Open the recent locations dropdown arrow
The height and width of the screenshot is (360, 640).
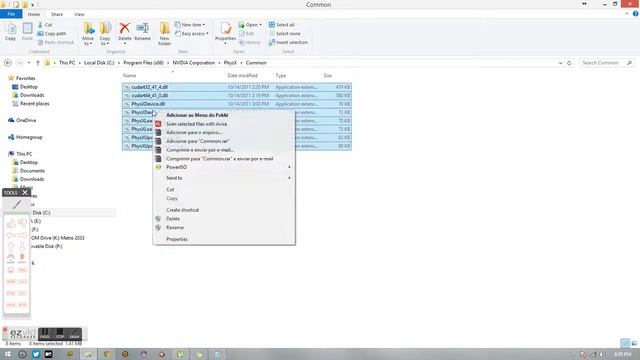29,63
